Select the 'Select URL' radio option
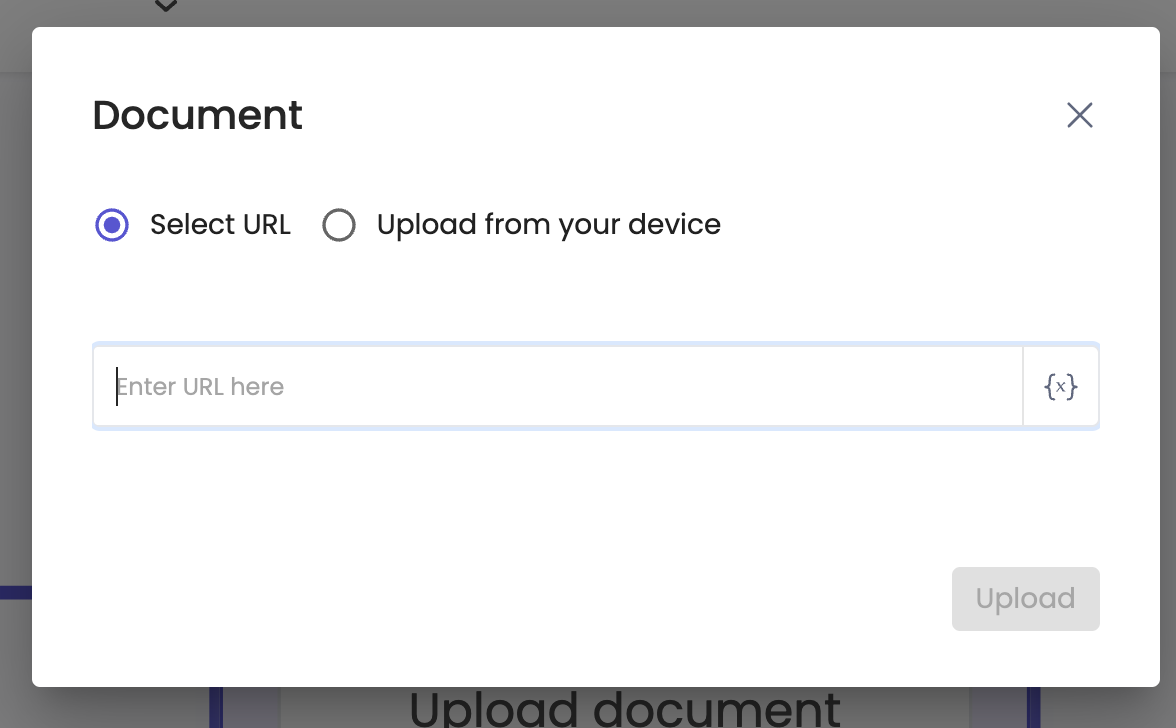The height and width of the screenshot is (728, 1176). point(112,225)
